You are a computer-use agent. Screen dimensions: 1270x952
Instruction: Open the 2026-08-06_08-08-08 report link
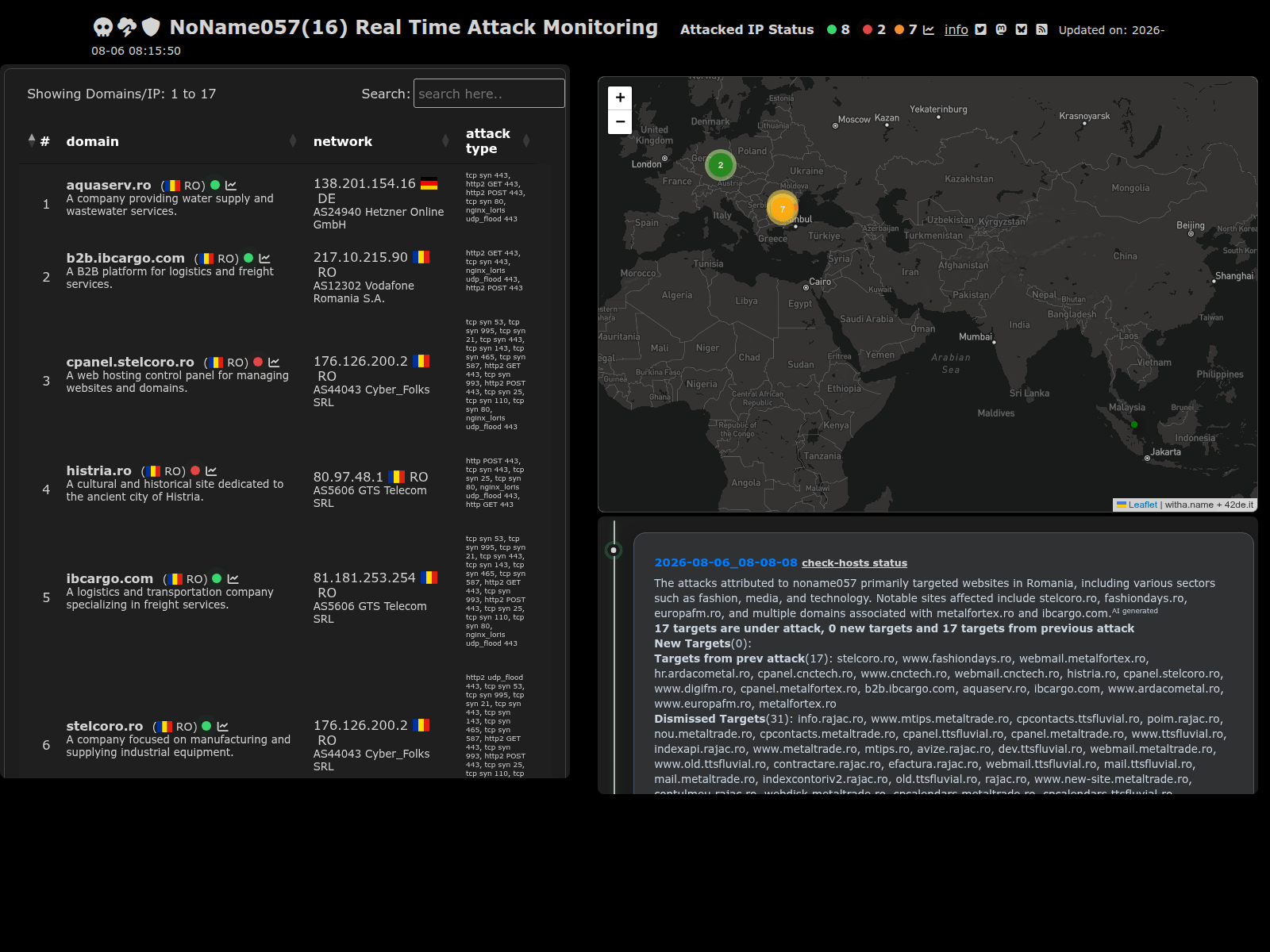pos(725,562)
